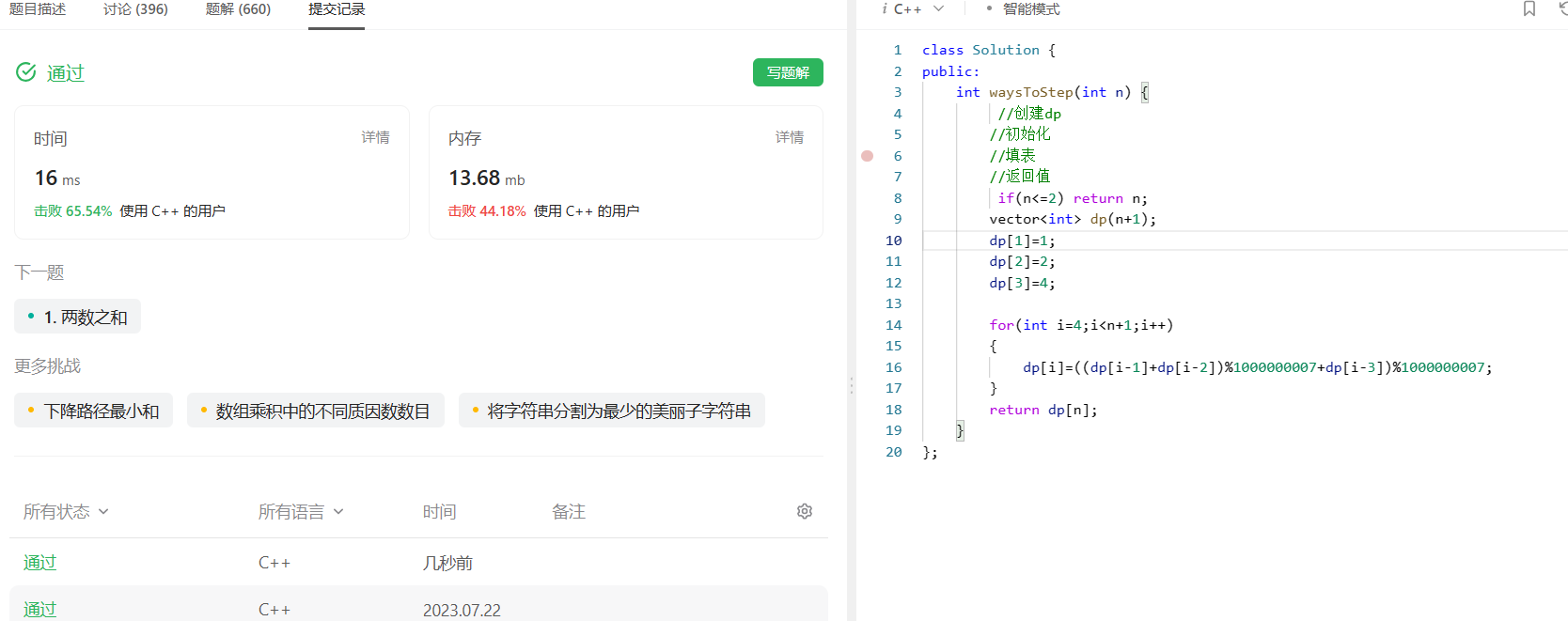Click line number 10 in the gutter

893,241
